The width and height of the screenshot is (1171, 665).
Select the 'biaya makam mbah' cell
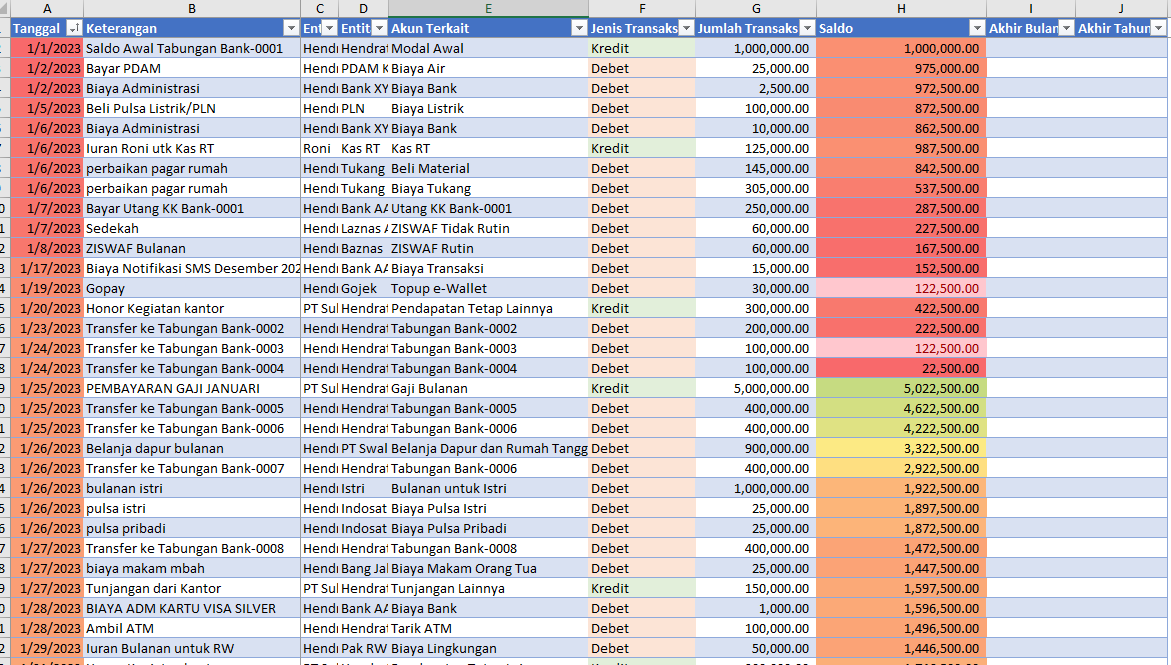192,569
